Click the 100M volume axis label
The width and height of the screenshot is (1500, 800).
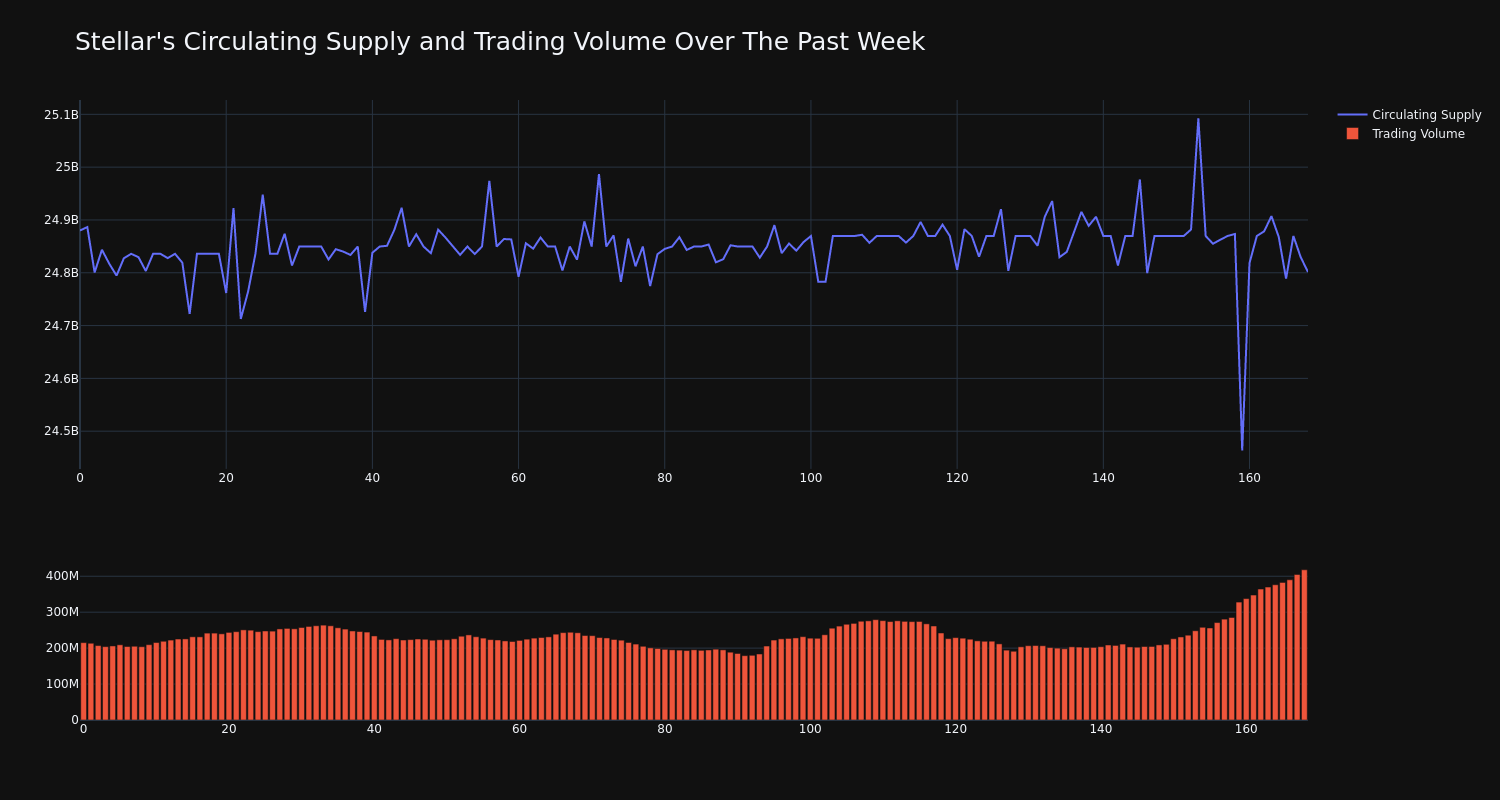coord(62,684)
